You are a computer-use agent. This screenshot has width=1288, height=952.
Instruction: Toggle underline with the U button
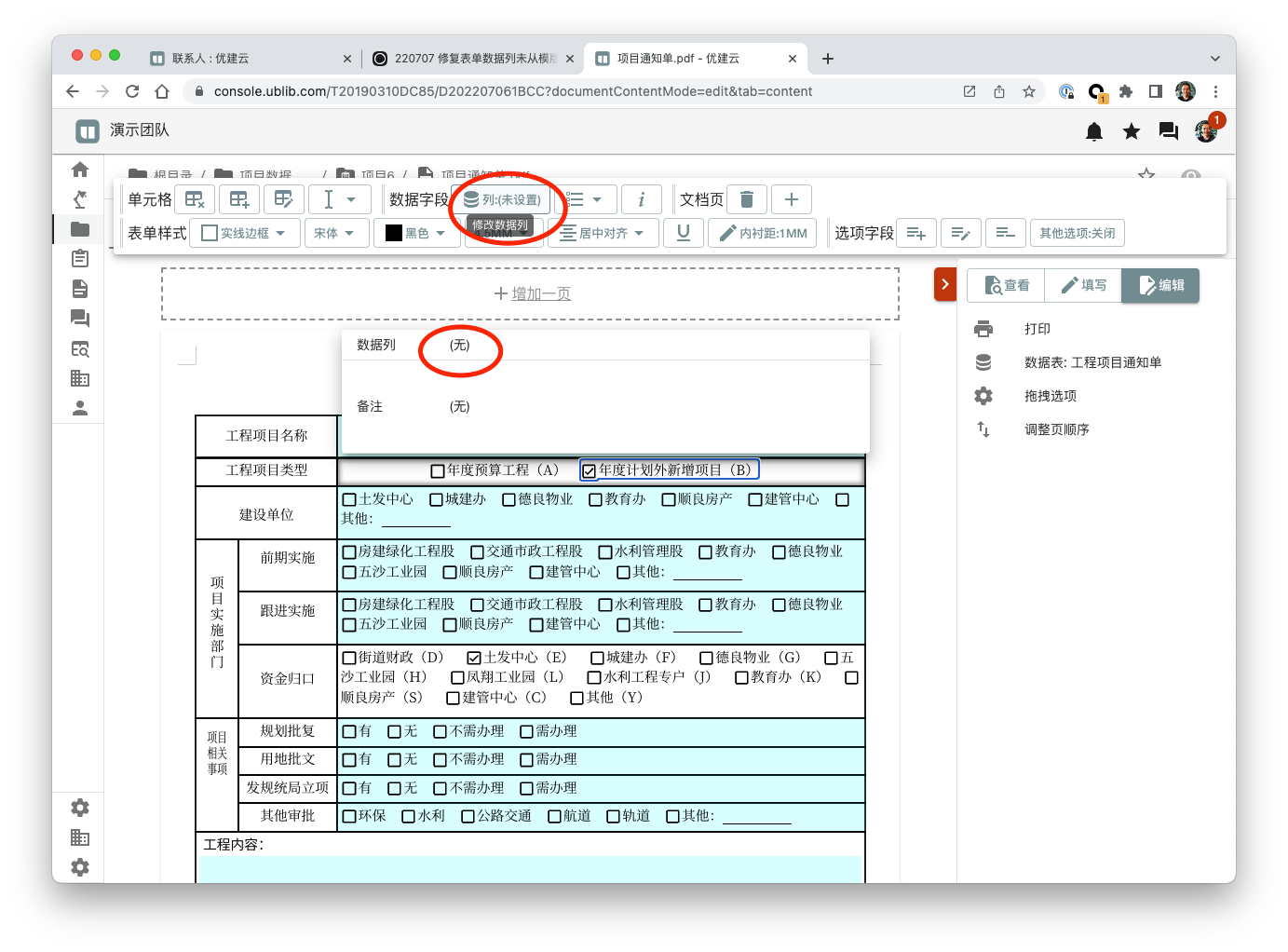tap(684, 233)
